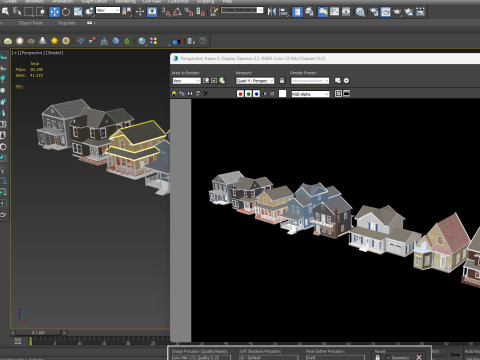Open the Render Preset dropdown
The width and height of the screenshot is (480, 360).
click(310, 81)
